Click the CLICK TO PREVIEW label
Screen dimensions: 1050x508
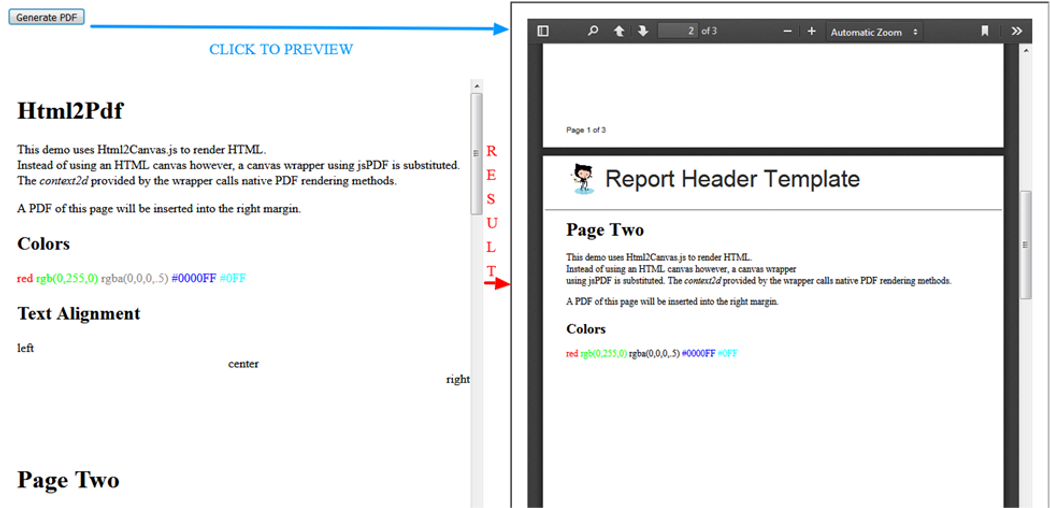coord(281,50)
